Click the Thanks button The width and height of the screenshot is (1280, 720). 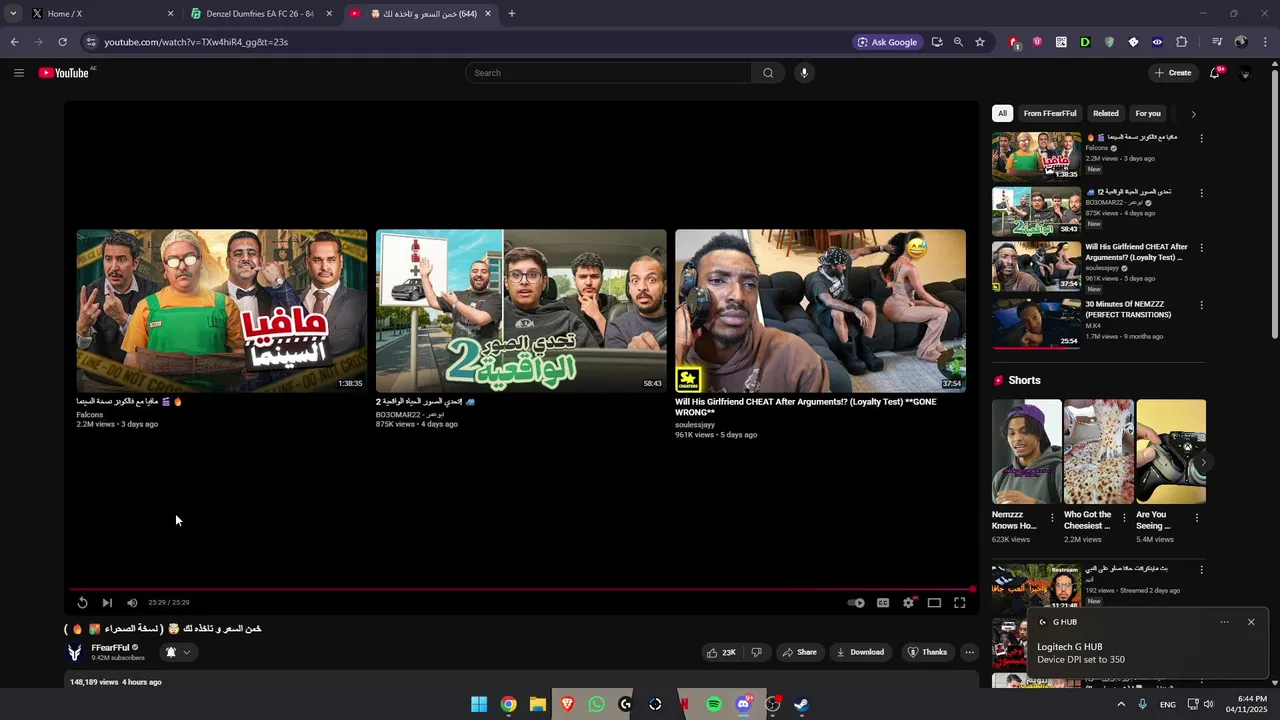(927, 652)
